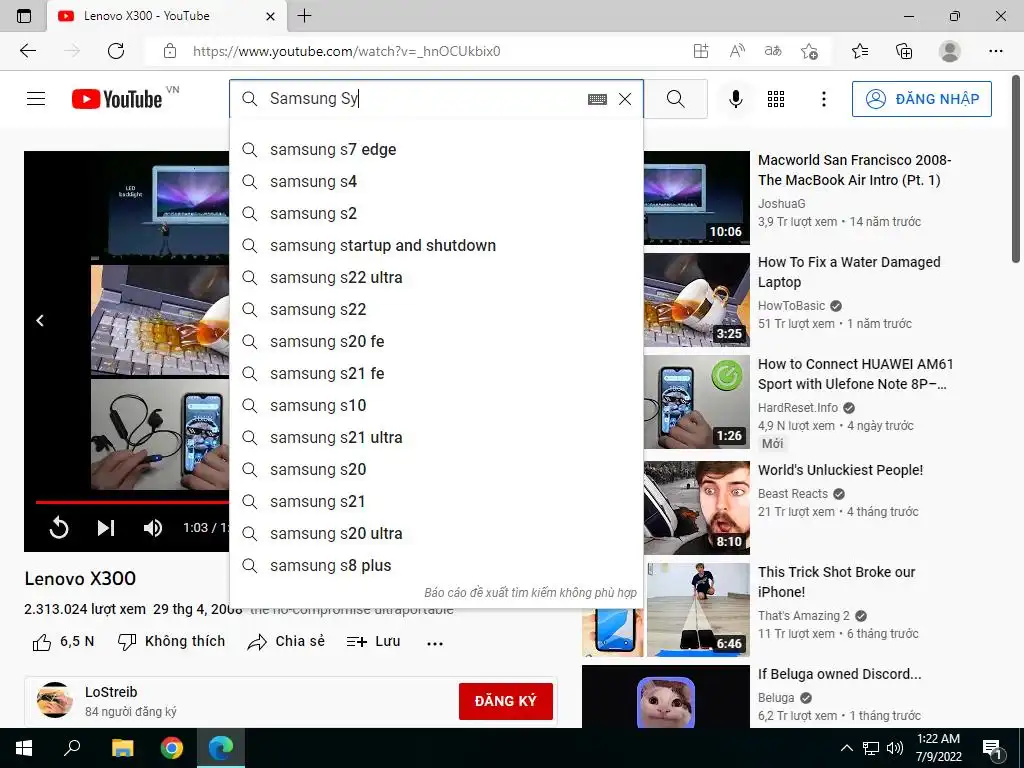
Task: Open the Windows Start menu
Action: 24,748
